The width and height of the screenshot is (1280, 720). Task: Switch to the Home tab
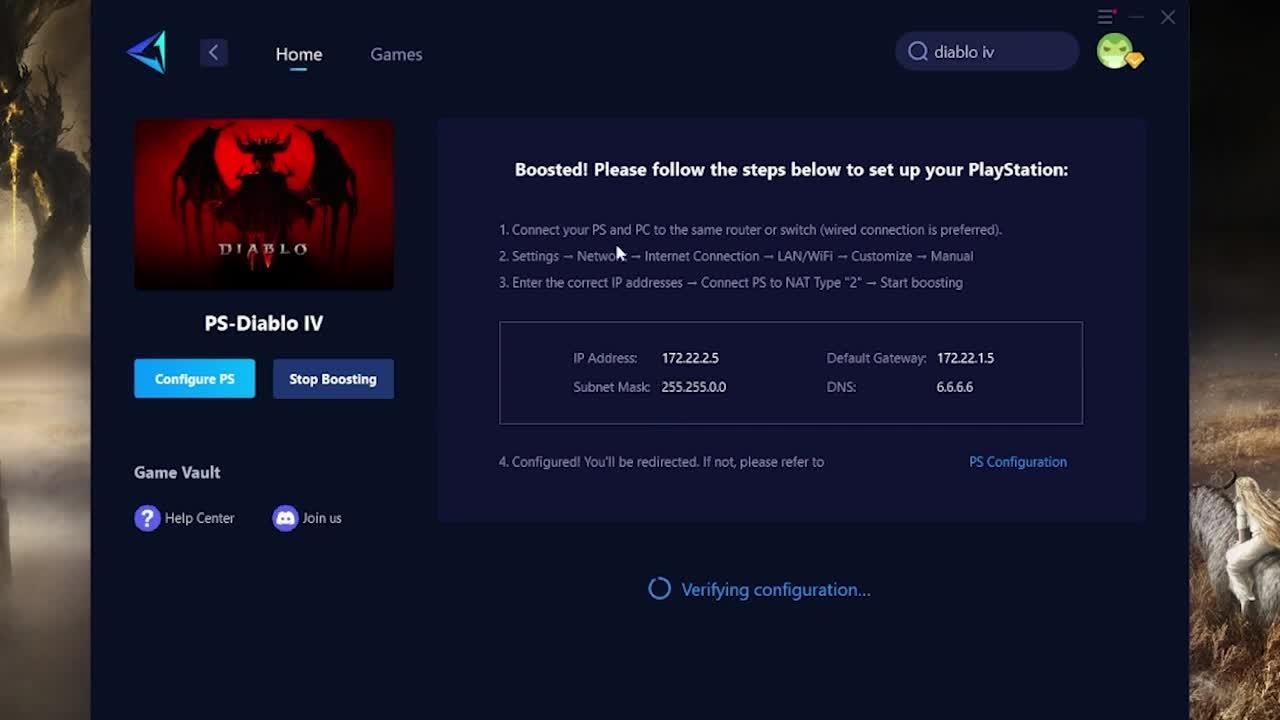pos(298,54)
